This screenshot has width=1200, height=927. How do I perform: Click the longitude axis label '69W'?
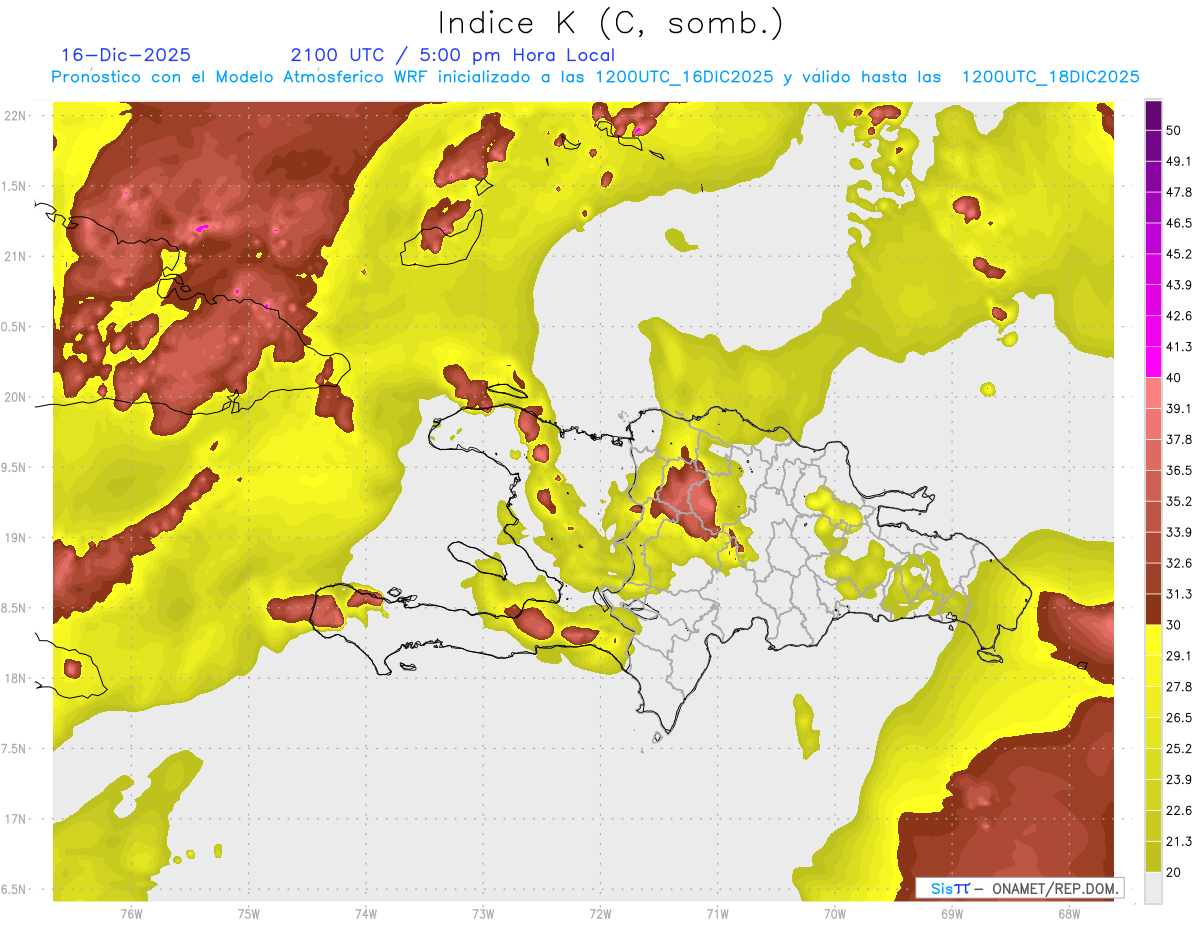(951, 914)
